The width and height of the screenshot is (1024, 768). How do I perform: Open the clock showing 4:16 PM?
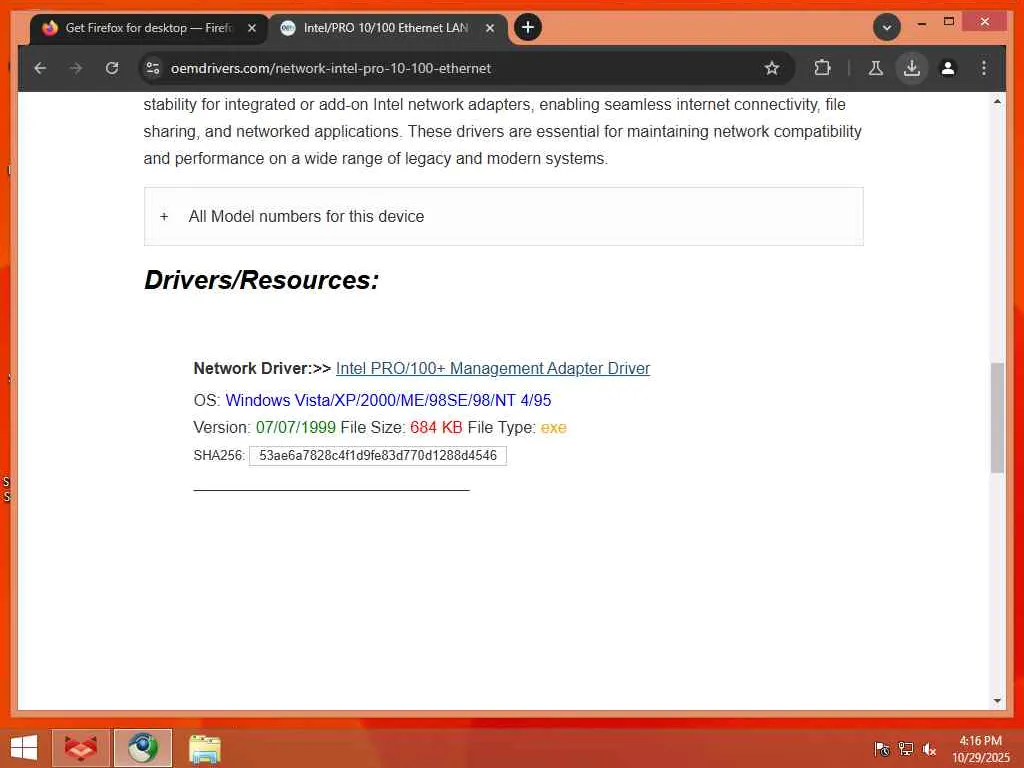tap(980, 749)
